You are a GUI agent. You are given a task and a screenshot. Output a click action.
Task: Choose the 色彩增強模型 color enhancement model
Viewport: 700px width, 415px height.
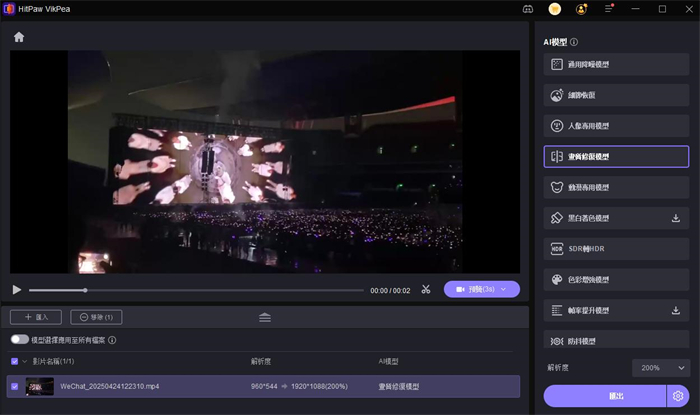[x=616, y=279]
